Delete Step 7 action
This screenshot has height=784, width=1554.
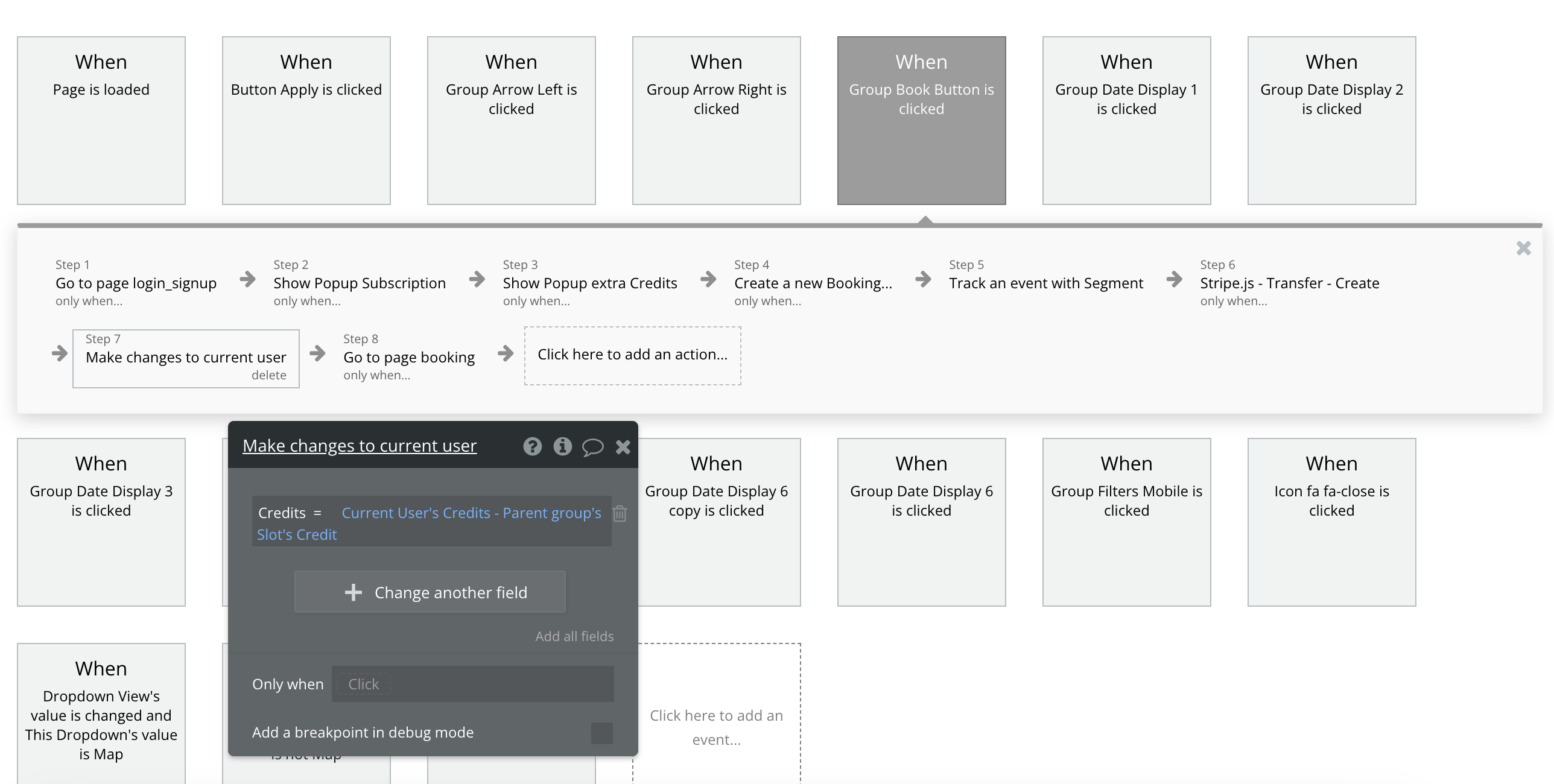pos(268,375)
